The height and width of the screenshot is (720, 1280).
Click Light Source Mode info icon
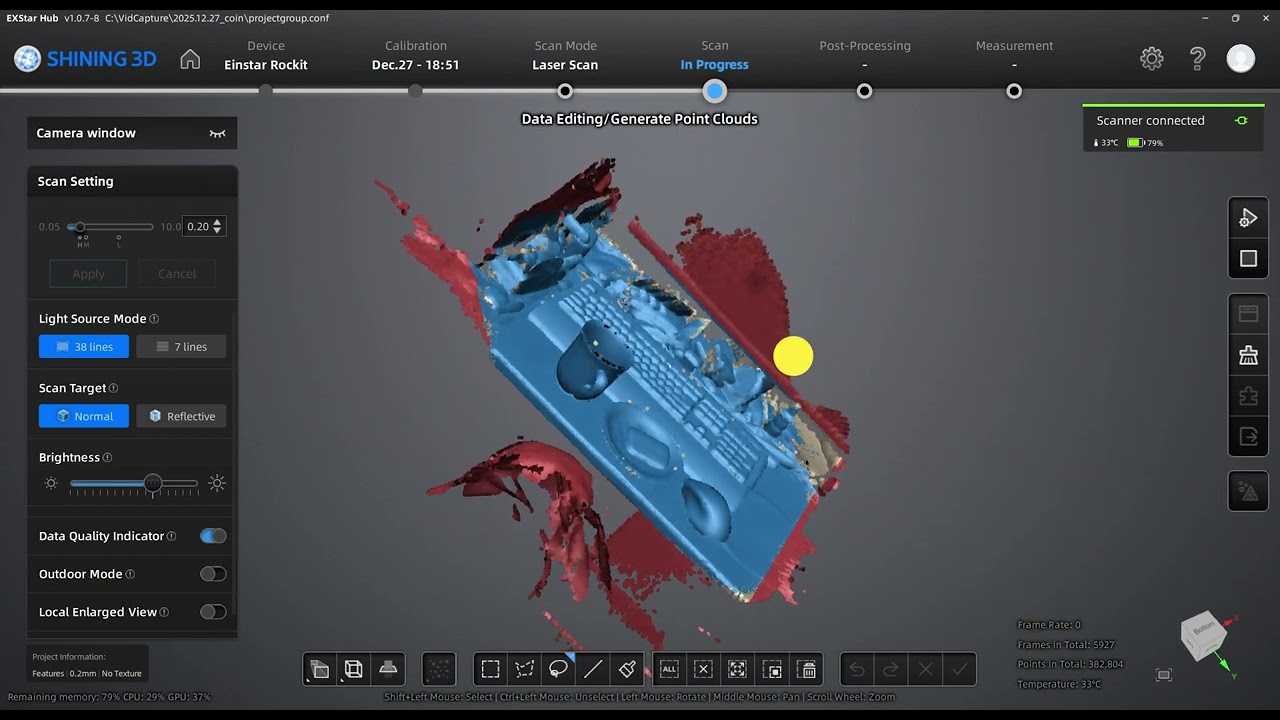pyautogui.click(x=154, y=319)
